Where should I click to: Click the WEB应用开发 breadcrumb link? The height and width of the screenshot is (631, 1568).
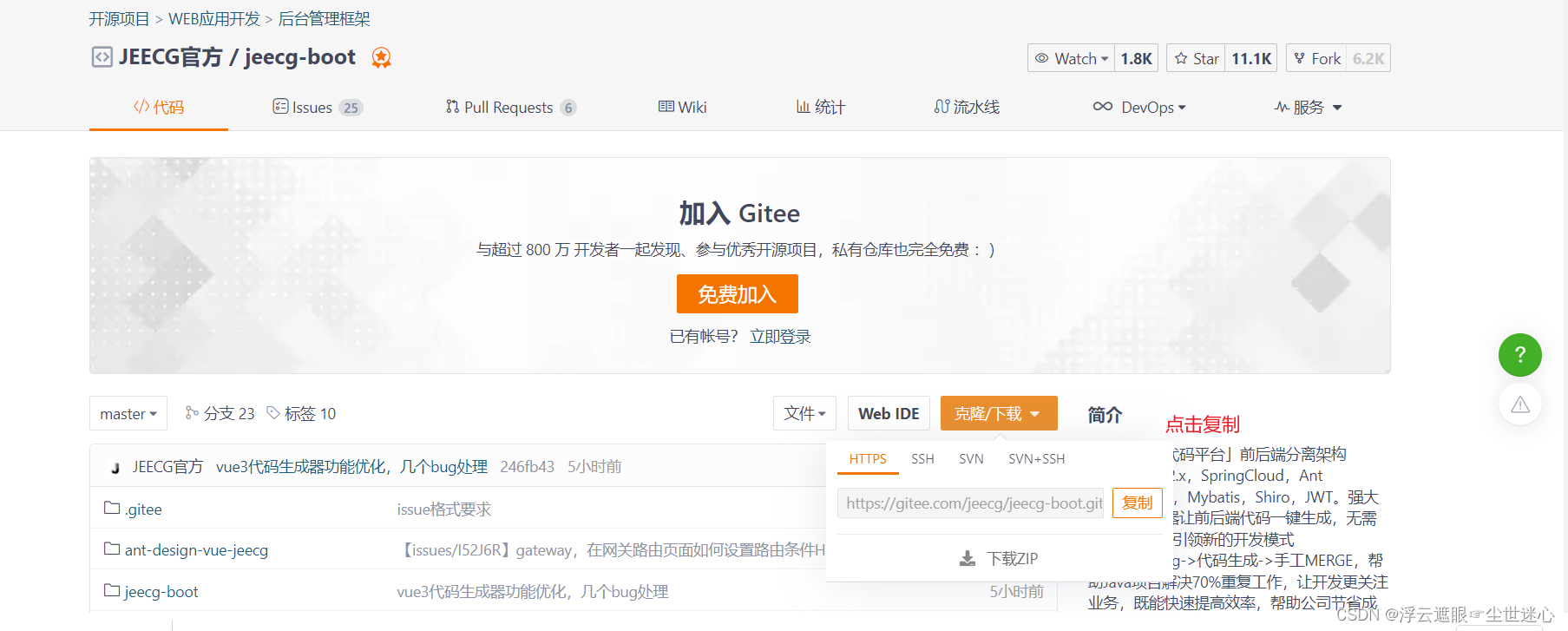(214, 19)
